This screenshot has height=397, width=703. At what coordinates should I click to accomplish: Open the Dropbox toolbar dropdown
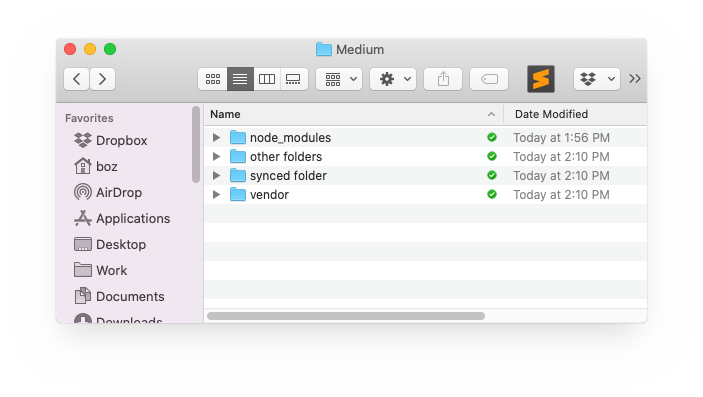tap(597, 79)
